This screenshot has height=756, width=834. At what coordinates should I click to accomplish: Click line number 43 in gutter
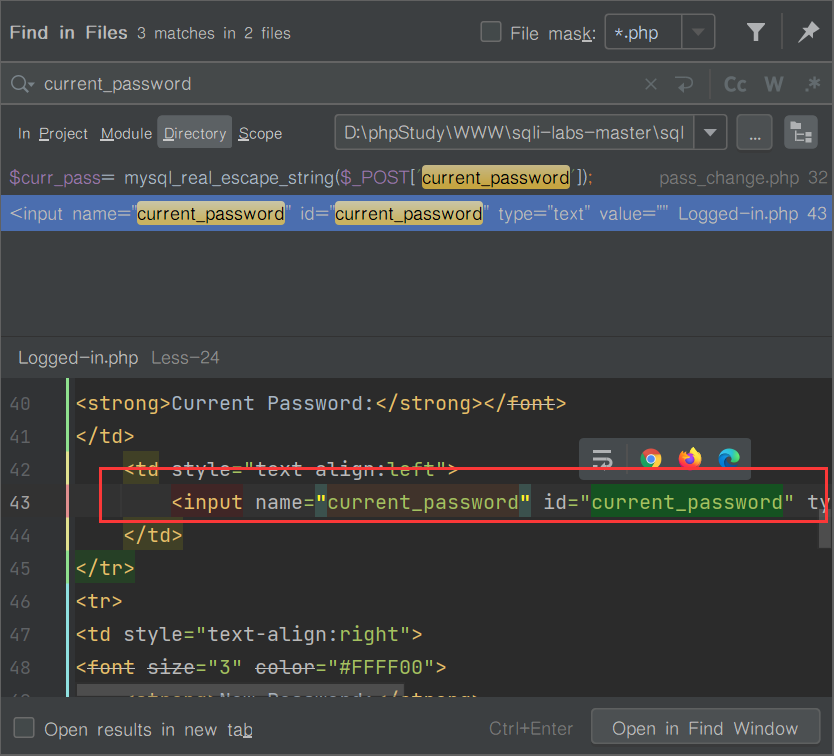point(20,502)
